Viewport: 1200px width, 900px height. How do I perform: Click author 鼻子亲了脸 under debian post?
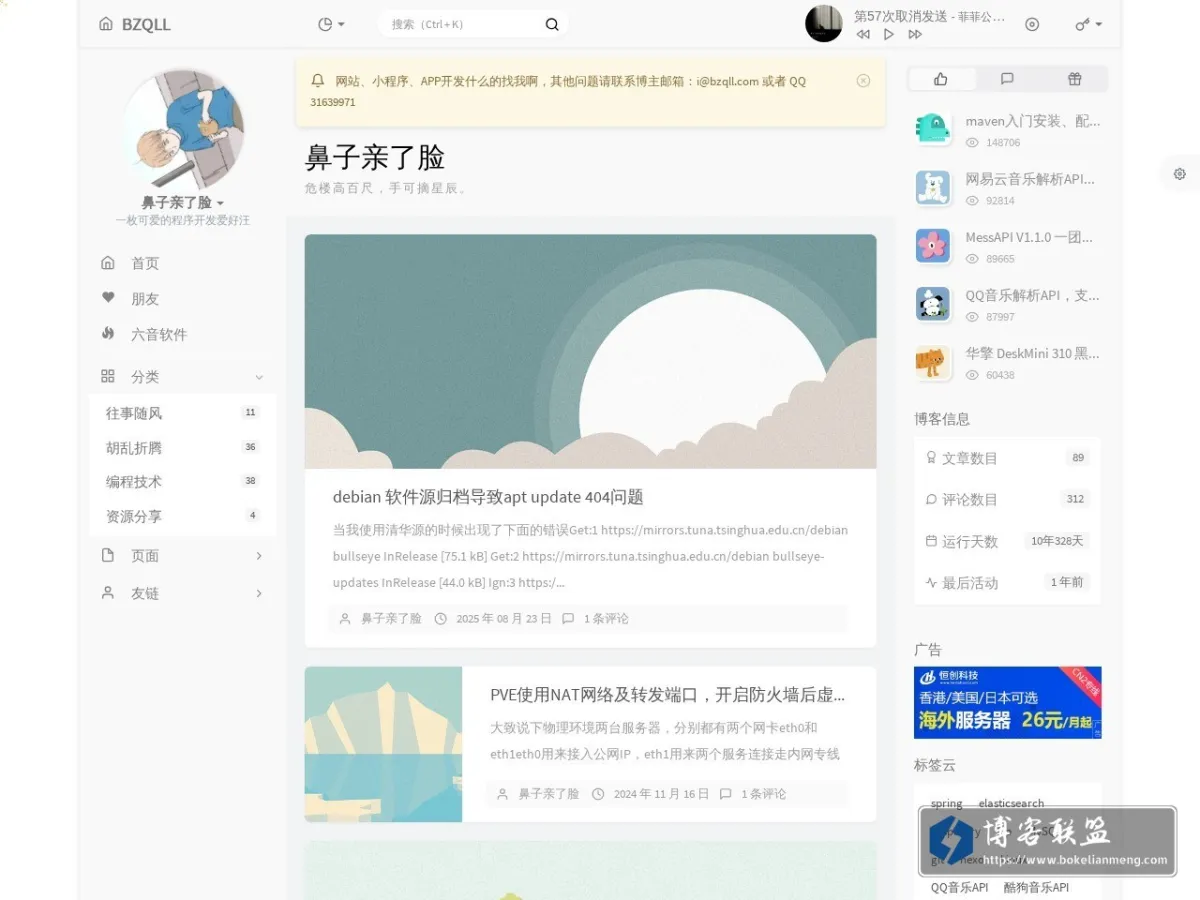coord(391,619)
